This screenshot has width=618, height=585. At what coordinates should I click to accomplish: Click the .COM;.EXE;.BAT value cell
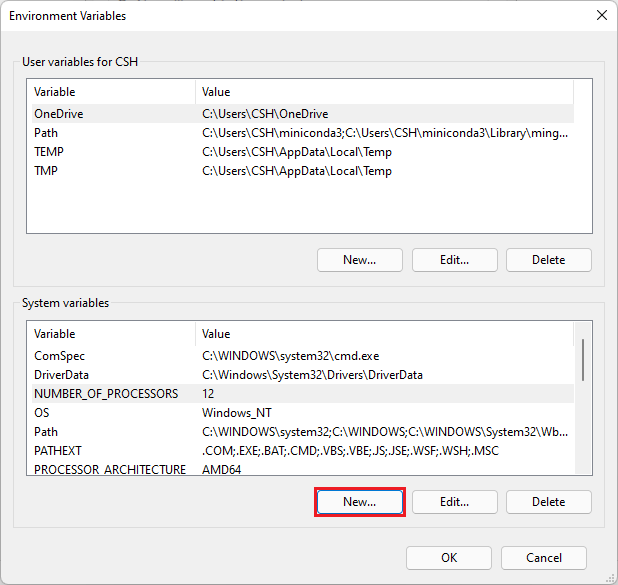(x=350, y=451)
